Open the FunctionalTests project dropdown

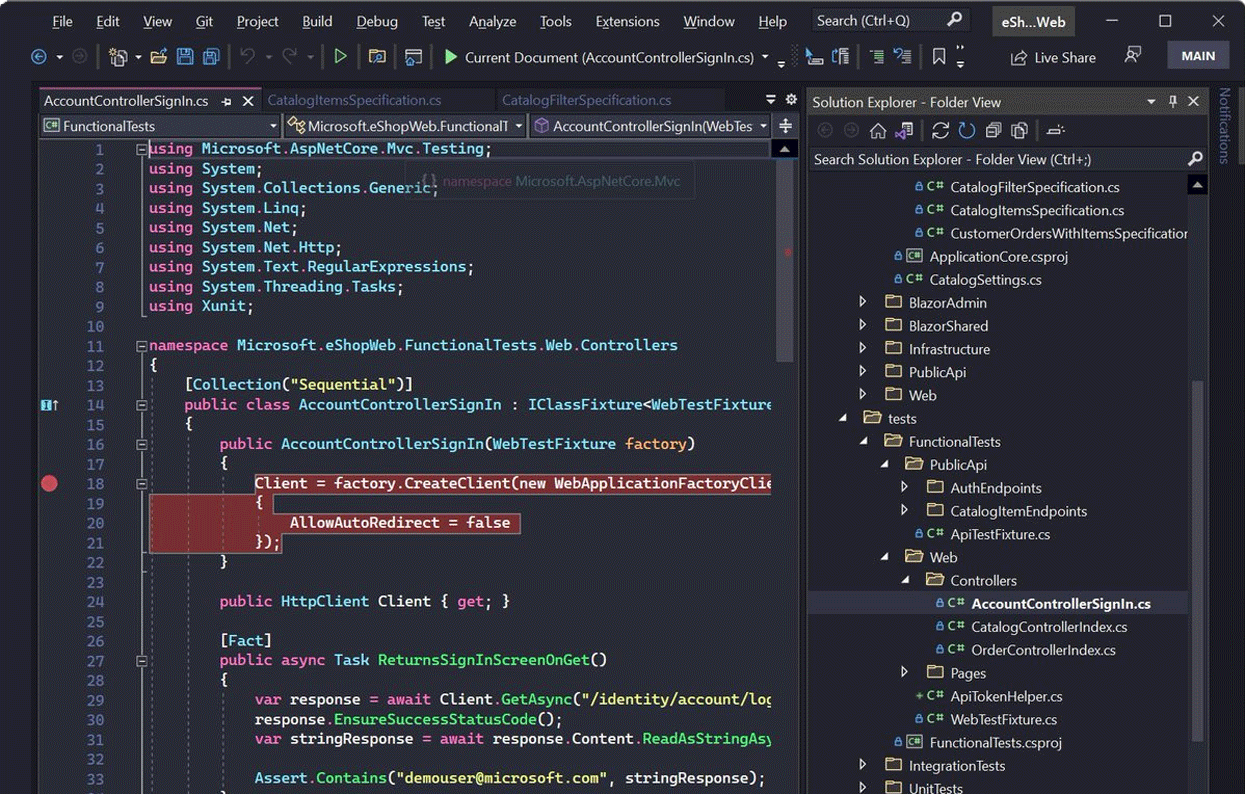coord(160,126)
